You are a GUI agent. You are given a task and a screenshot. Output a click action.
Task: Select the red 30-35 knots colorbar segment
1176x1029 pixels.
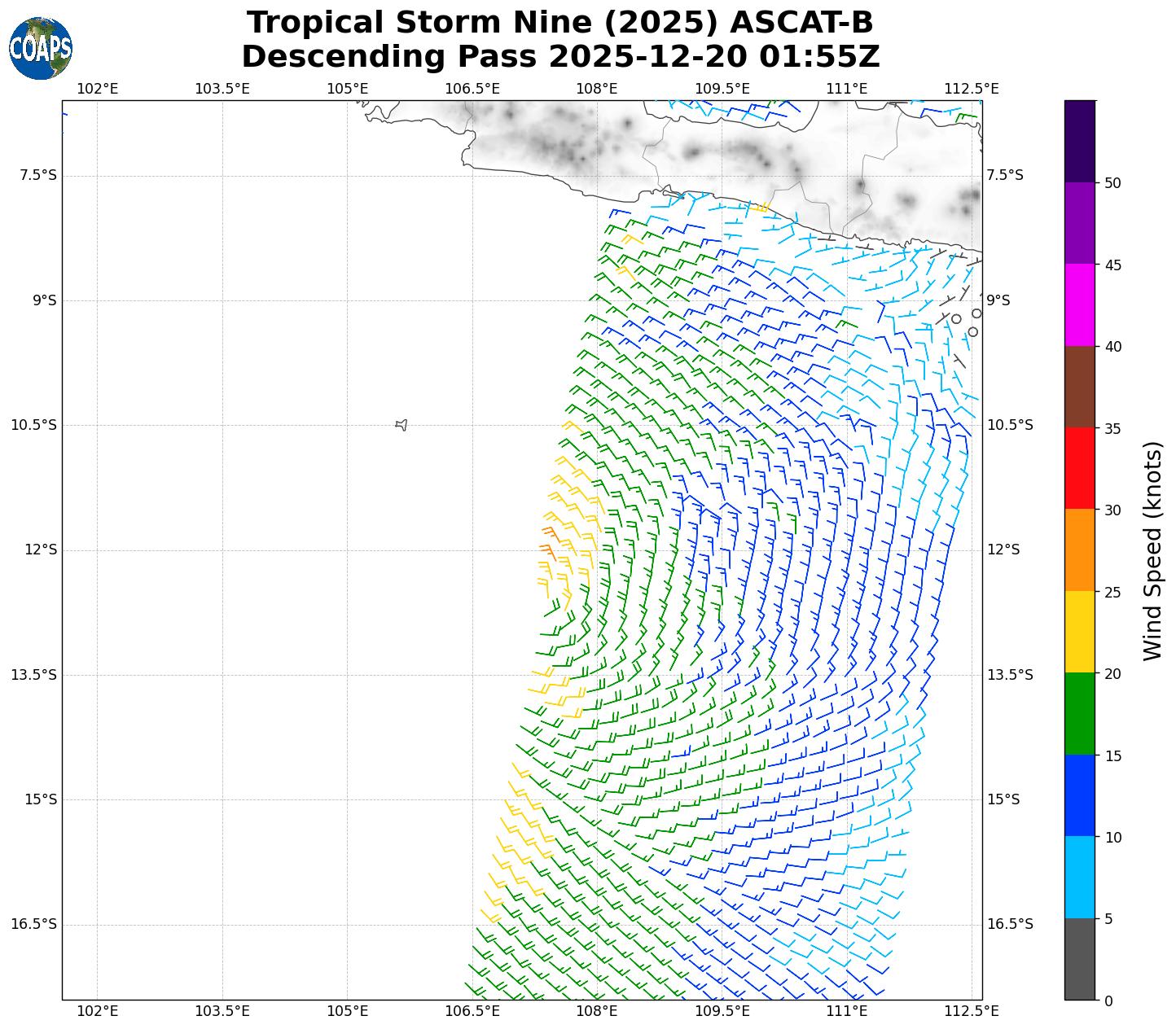coord(1079,468)
